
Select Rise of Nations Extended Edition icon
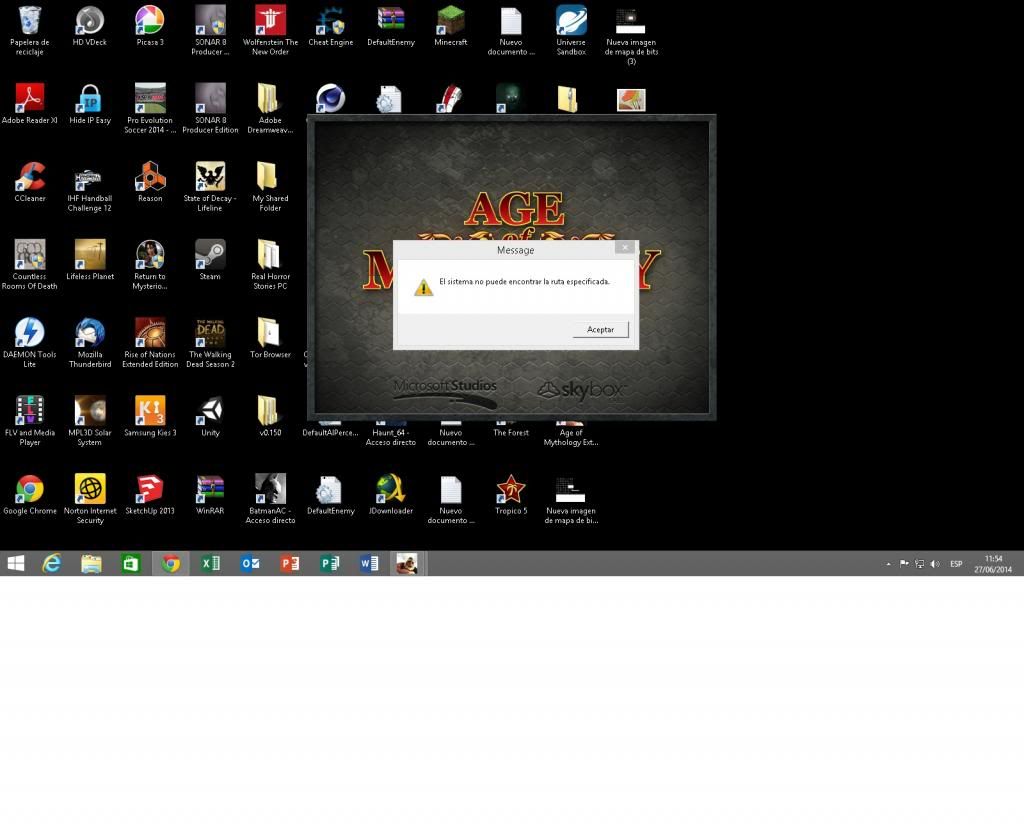click(x=150, y=343)
